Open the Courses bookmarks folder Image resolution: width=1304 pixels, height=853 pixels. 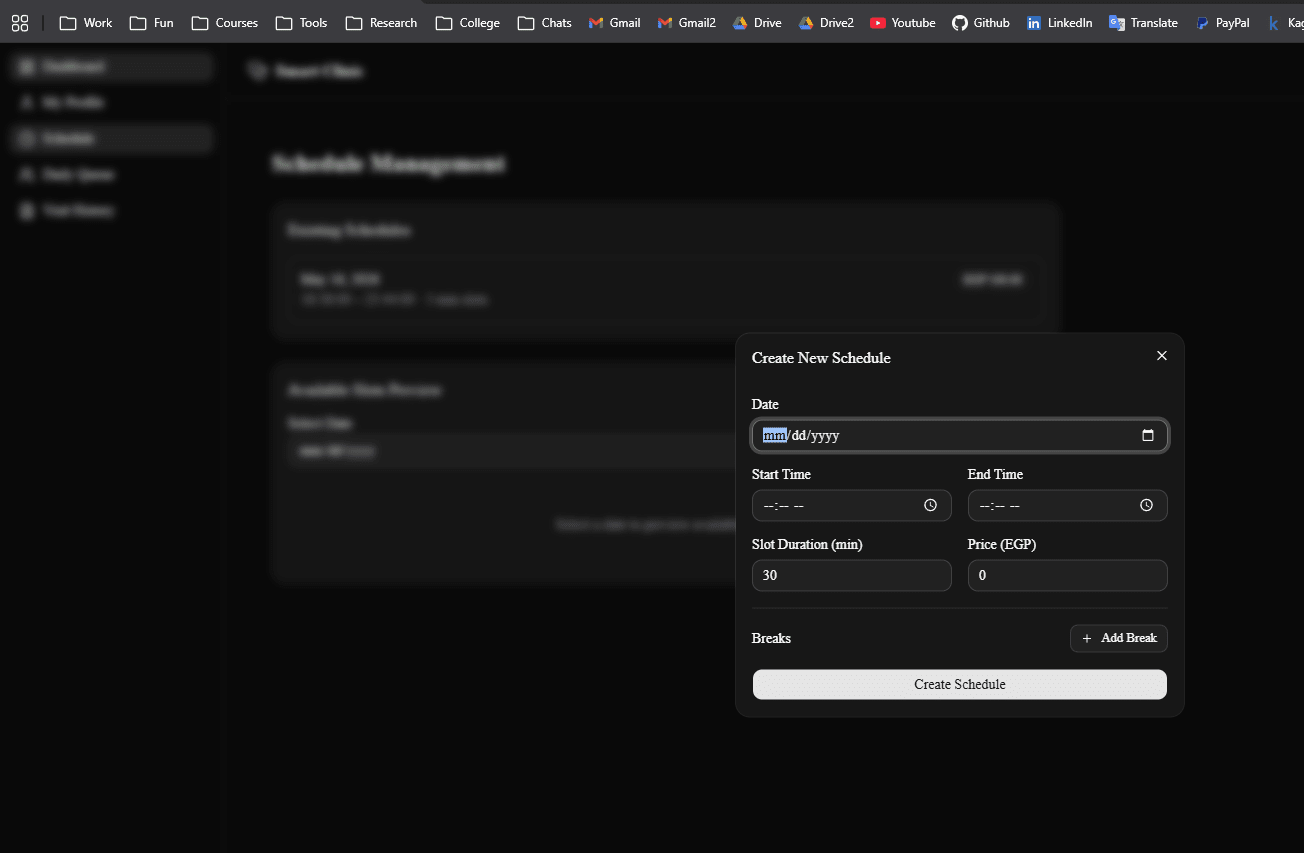pyautogui.click(x=225, y=23)
